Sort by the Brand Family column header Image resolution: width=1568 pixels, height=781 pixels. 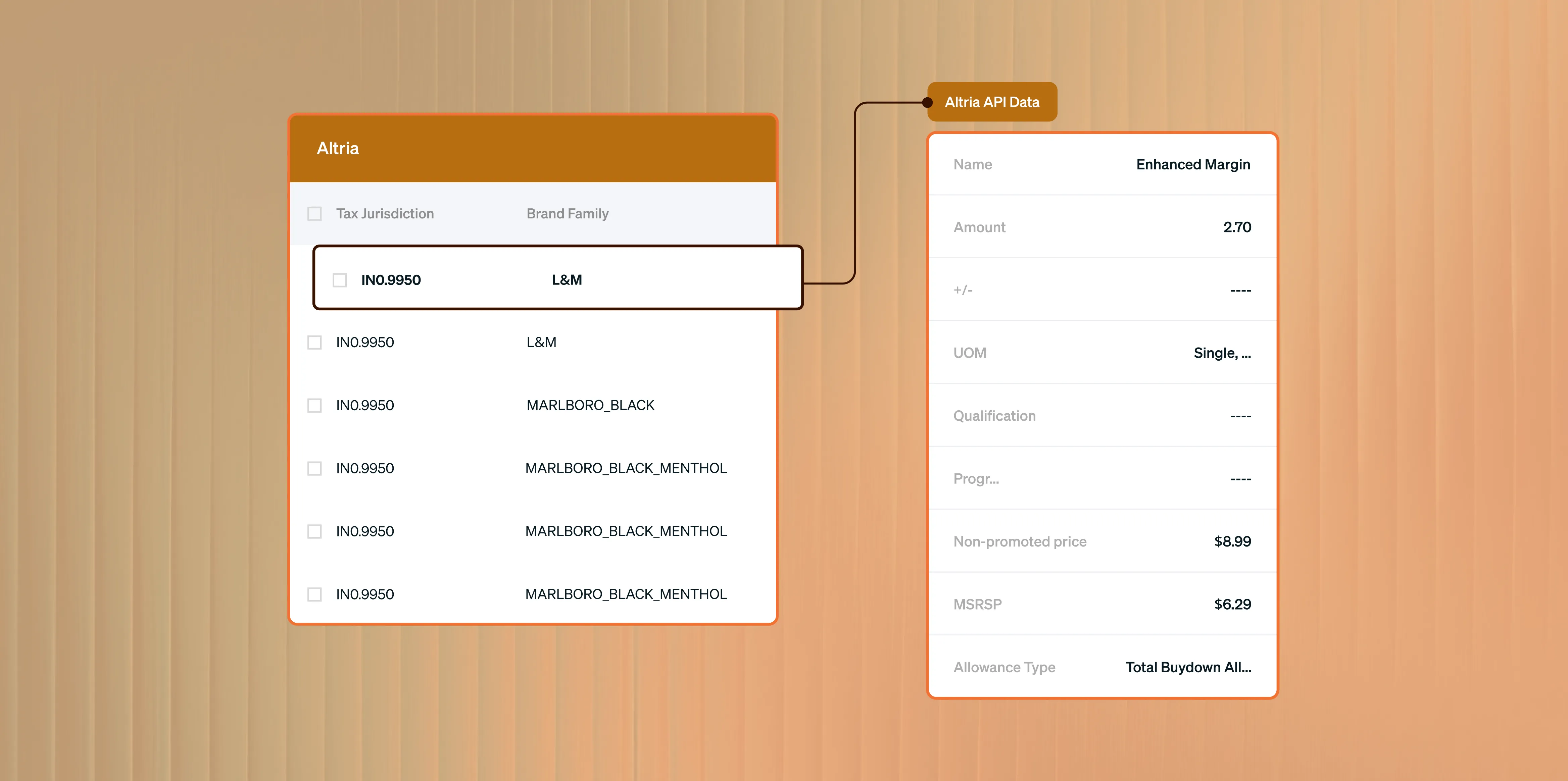567,213
